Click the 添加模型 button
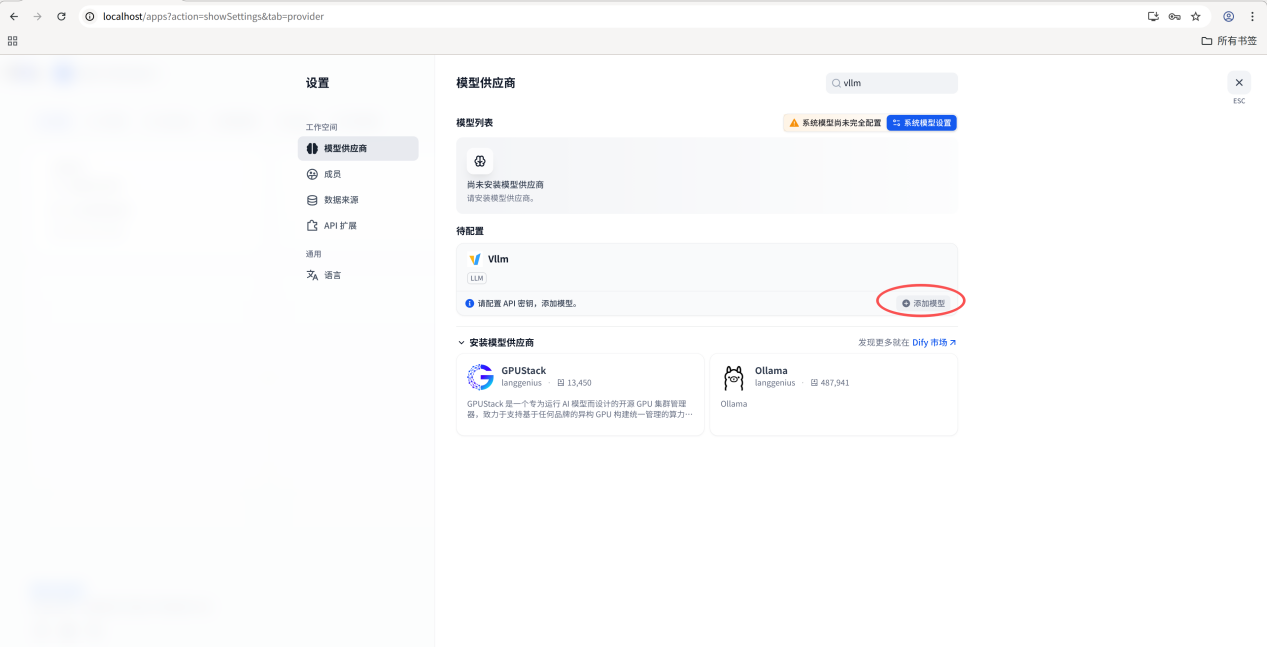1267x647 pixels. coord(923,303)
